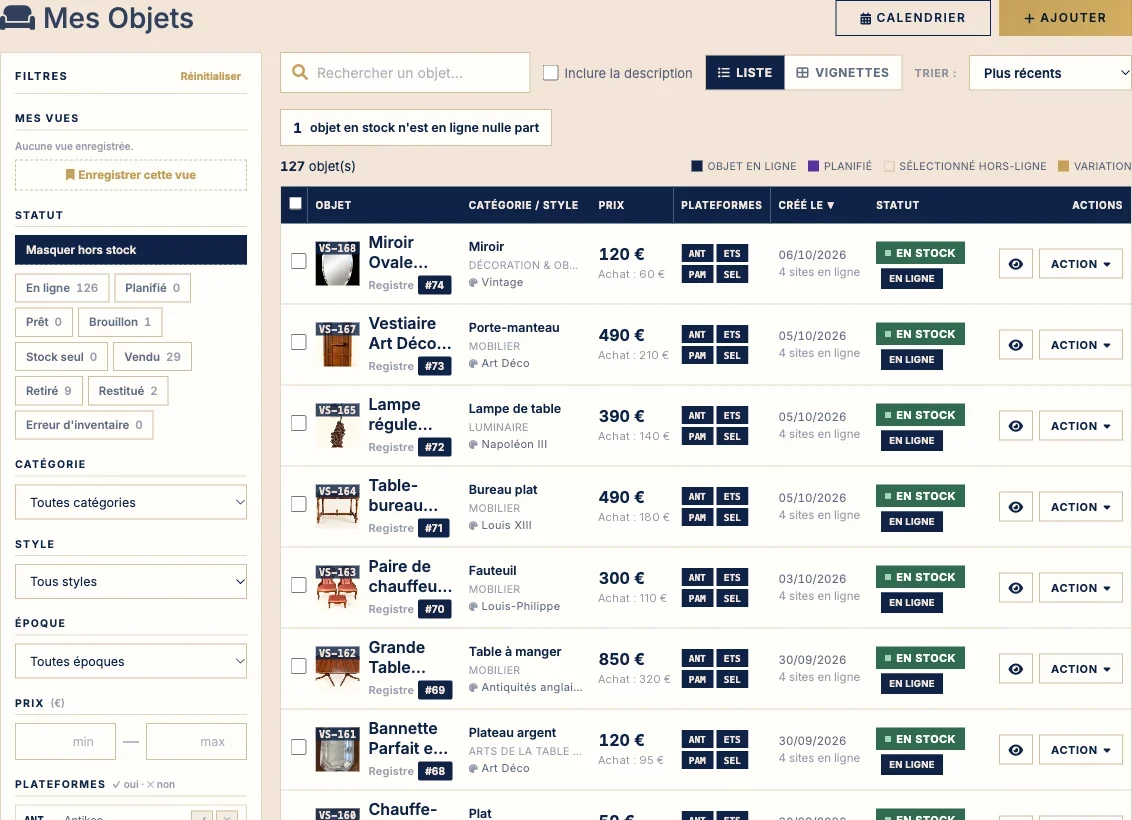Image resolution: width=1132 pixels, height=820 pixels.
Task: View details with the eye icon for Lampe régule
Action: [1015, 426]
